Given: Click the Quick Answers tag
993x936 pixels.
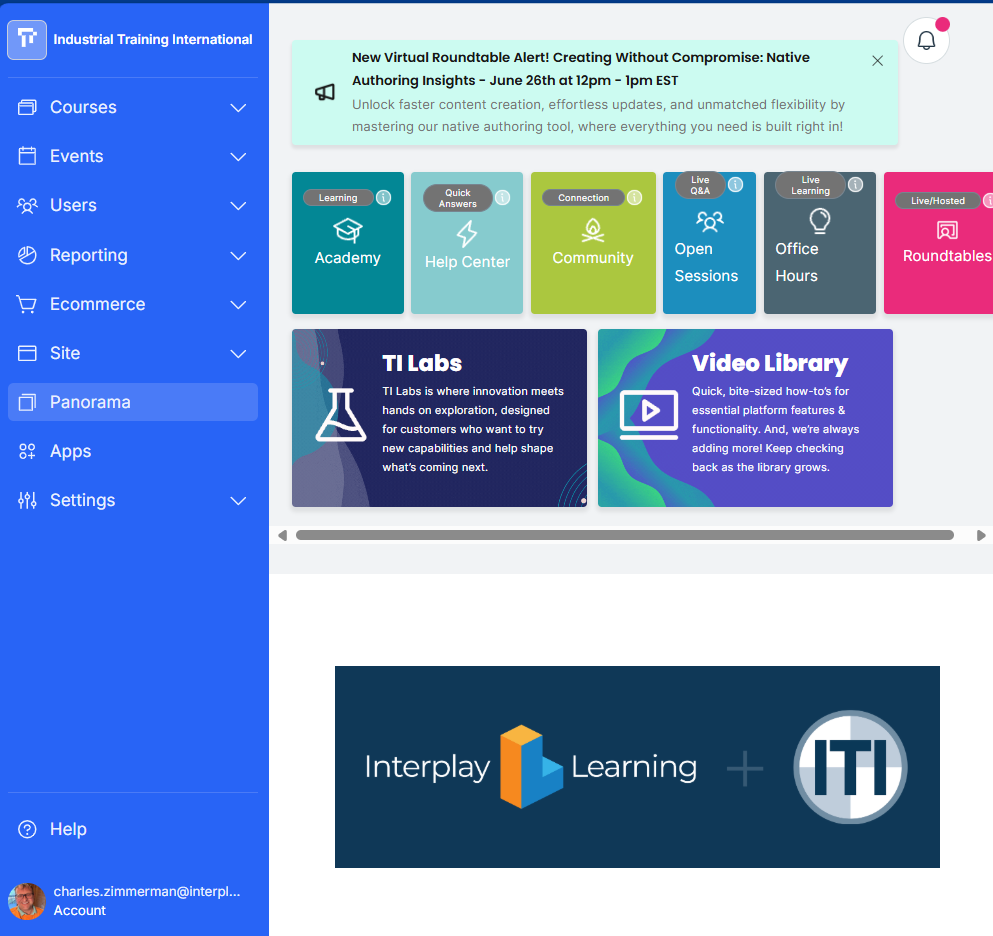Looking at the screenshot, I should pos(457,198).
